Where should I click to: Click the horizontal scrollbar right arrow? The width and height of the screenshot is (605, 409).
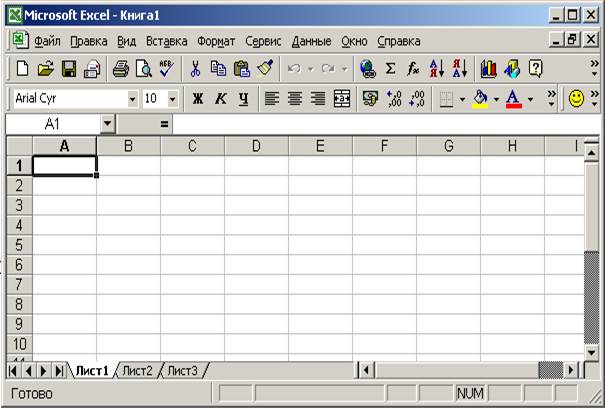click(571, 371)
